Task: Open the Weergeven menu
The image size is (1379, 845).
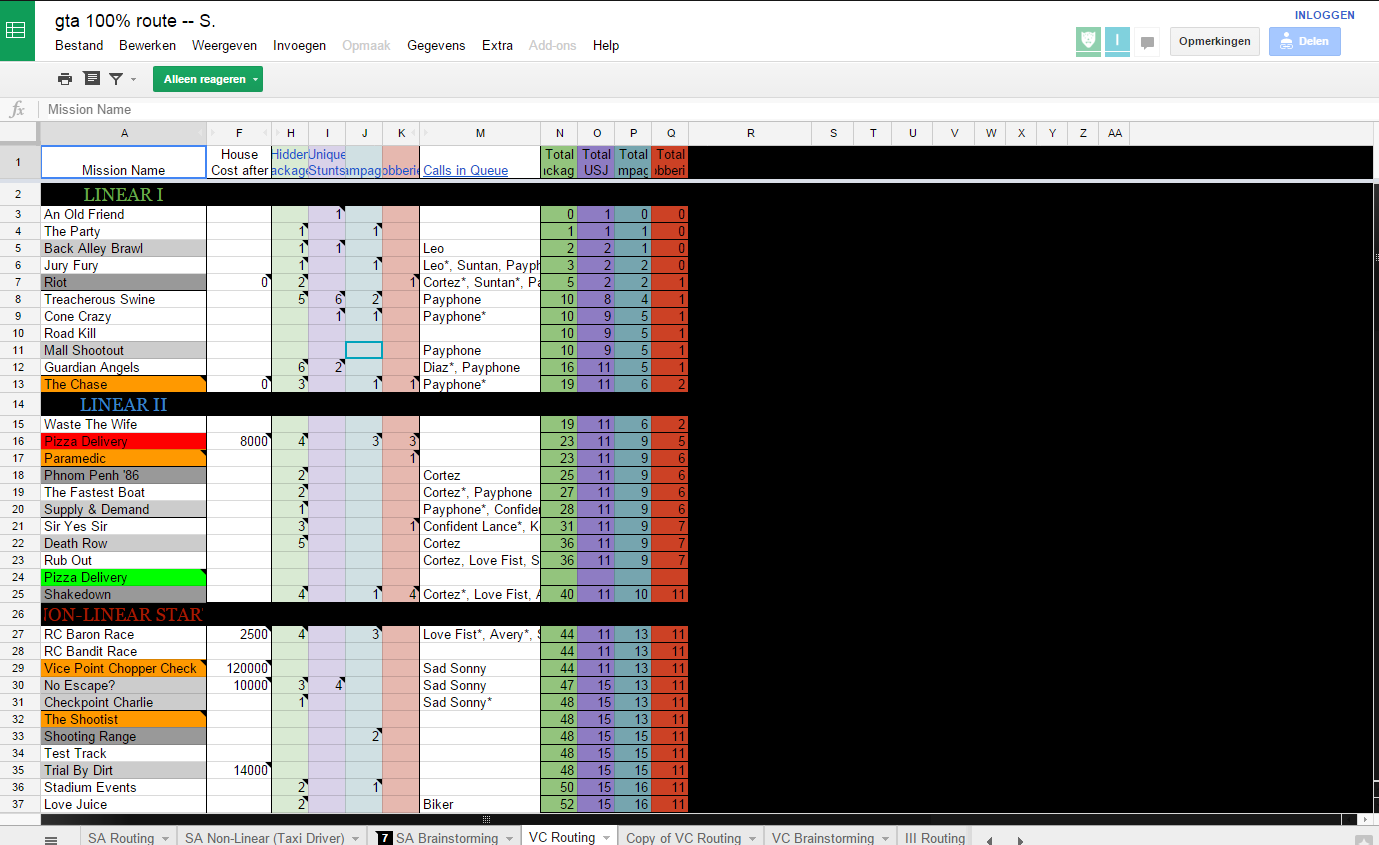Action: [x=224, y=45]
